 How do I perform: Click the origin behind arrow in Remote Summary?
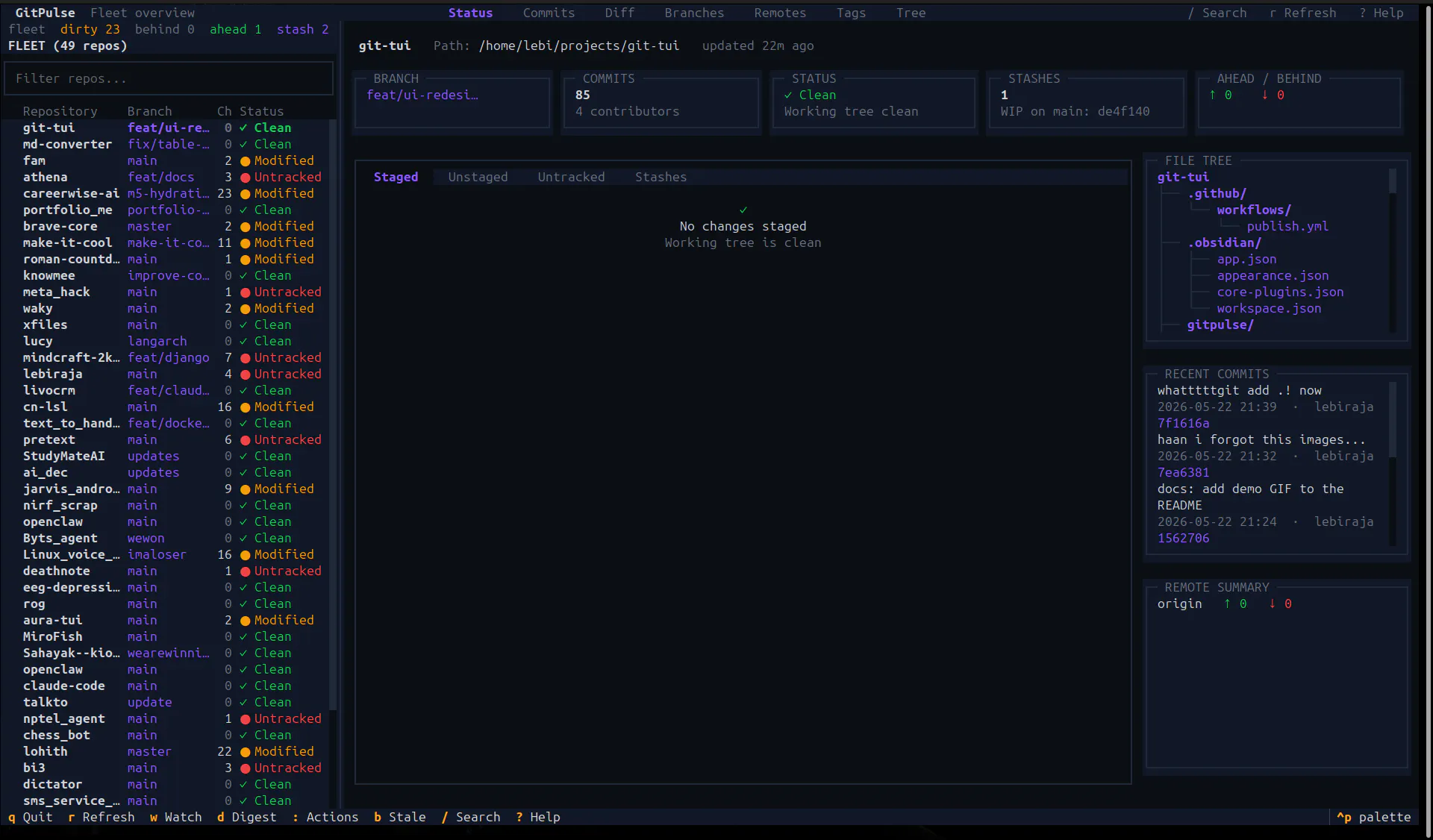tap(1273, 604)
